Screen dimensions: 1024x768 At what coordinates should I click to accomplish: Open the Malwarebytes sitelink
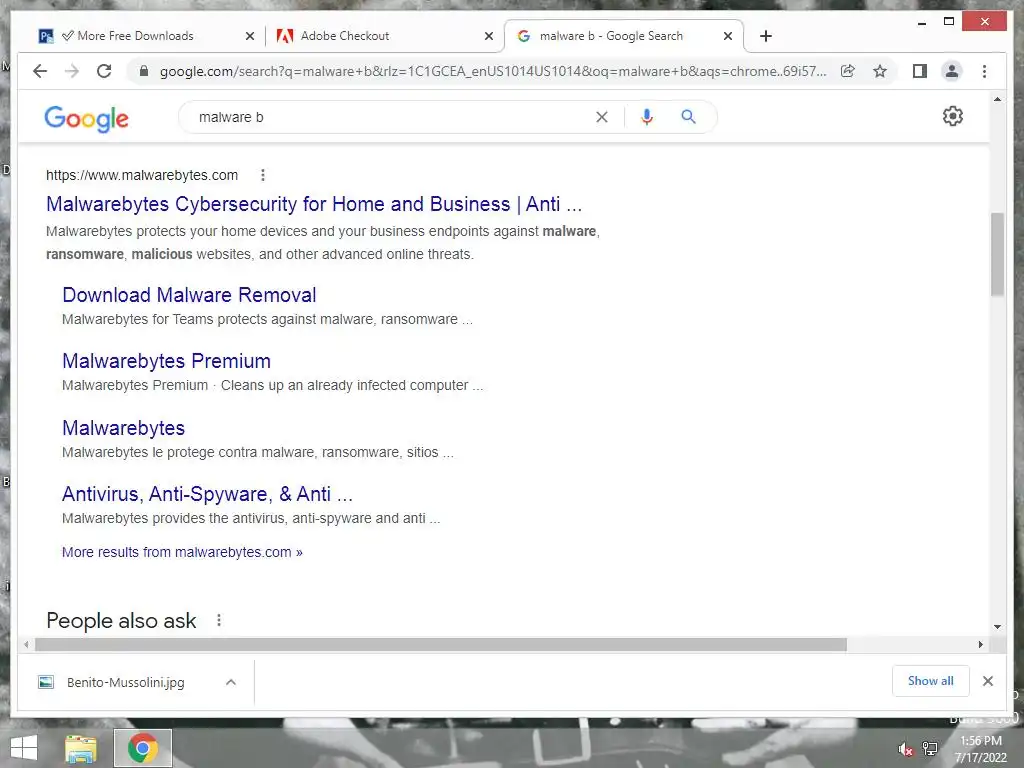click(x=123, y=428)
